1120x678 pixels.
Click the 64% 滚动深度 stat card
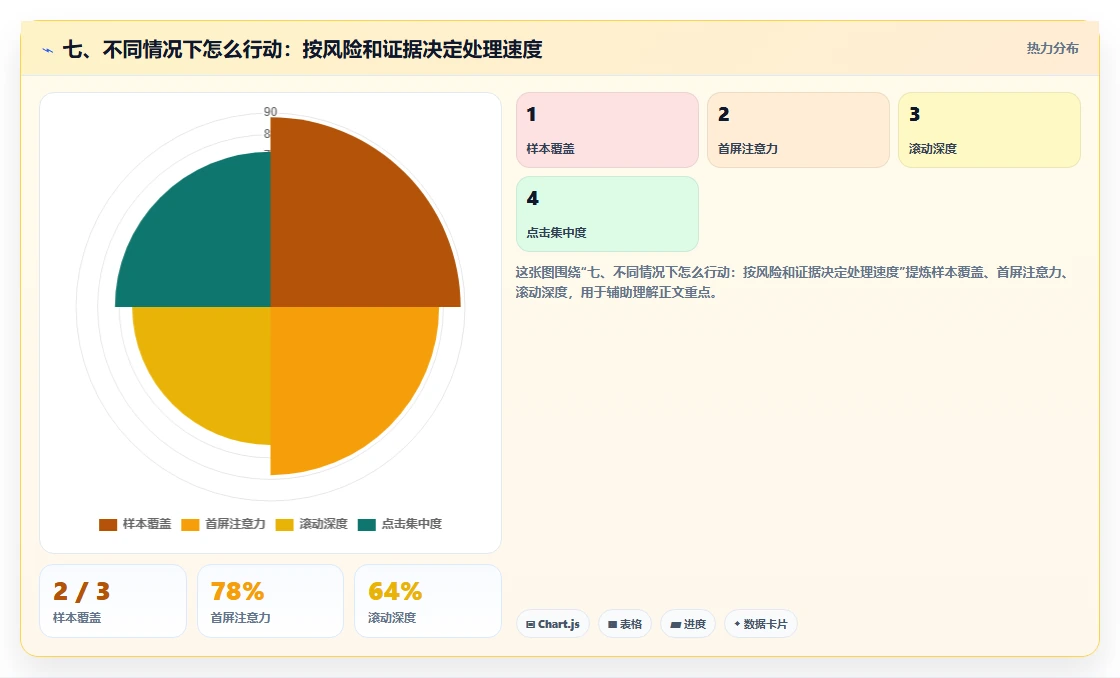428,601
